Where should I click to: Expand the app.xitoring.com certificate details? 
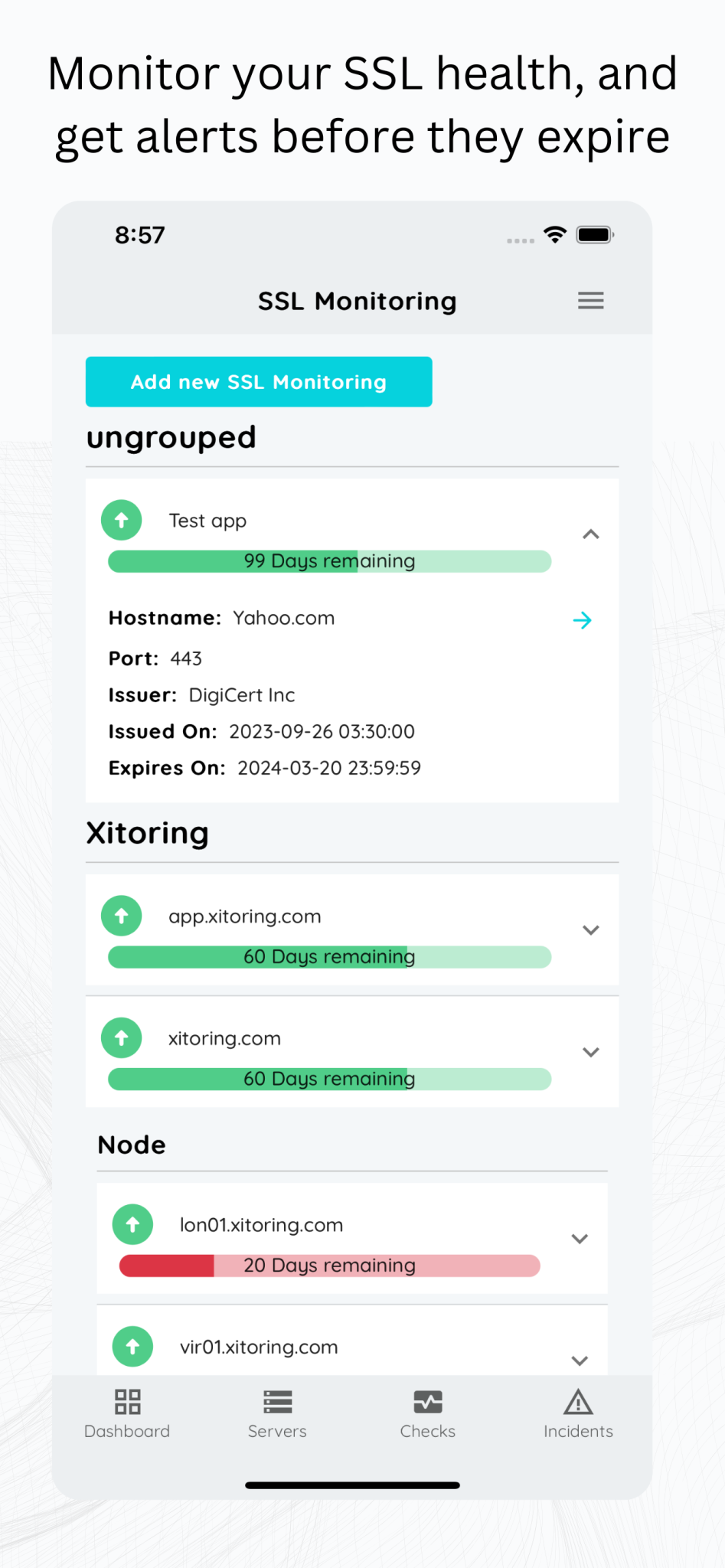[x=590, y=929]
